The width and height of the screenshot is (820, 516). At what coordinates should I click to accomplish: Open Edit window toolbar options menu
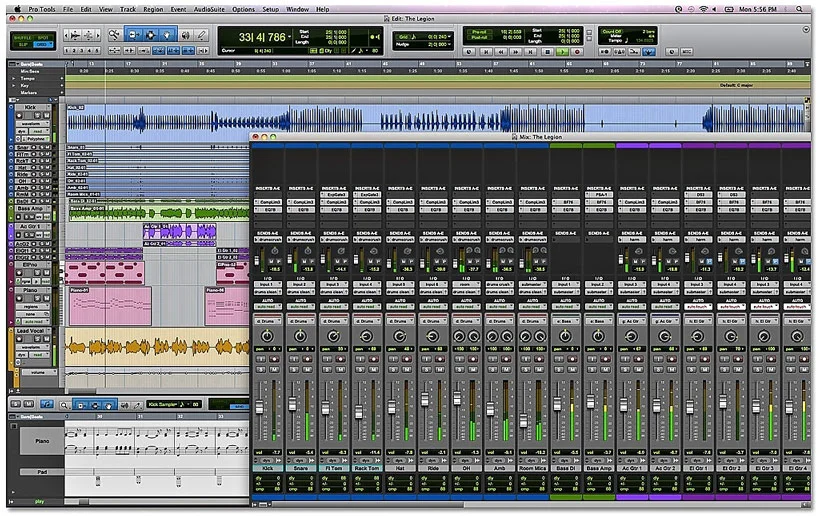[x=806, y=30]
